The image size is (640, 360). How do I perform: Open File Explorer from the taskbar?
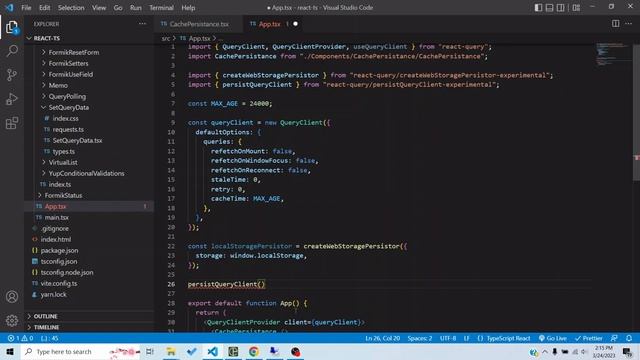pos(171,351)
